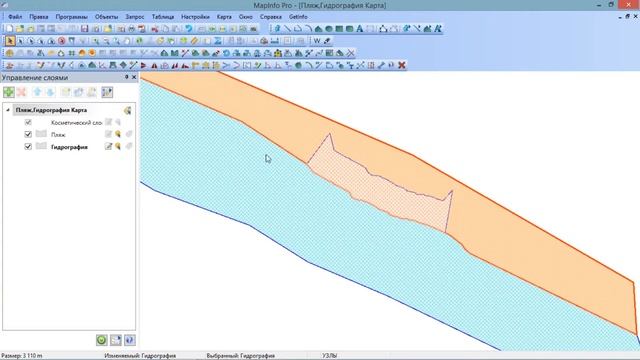Select the hand Grabber pan tool
This screenshot has height=360, width=640.
click(127, 41)
